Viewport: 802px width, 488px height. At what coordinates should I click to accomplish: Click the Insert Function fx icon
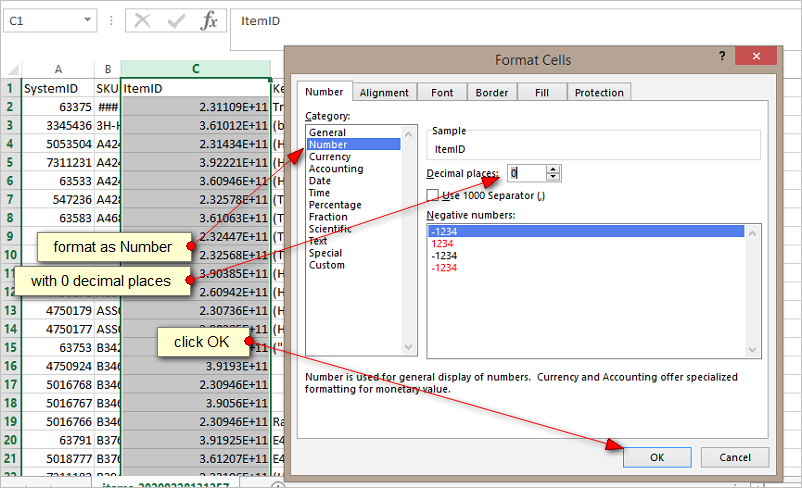click(209, 21)
